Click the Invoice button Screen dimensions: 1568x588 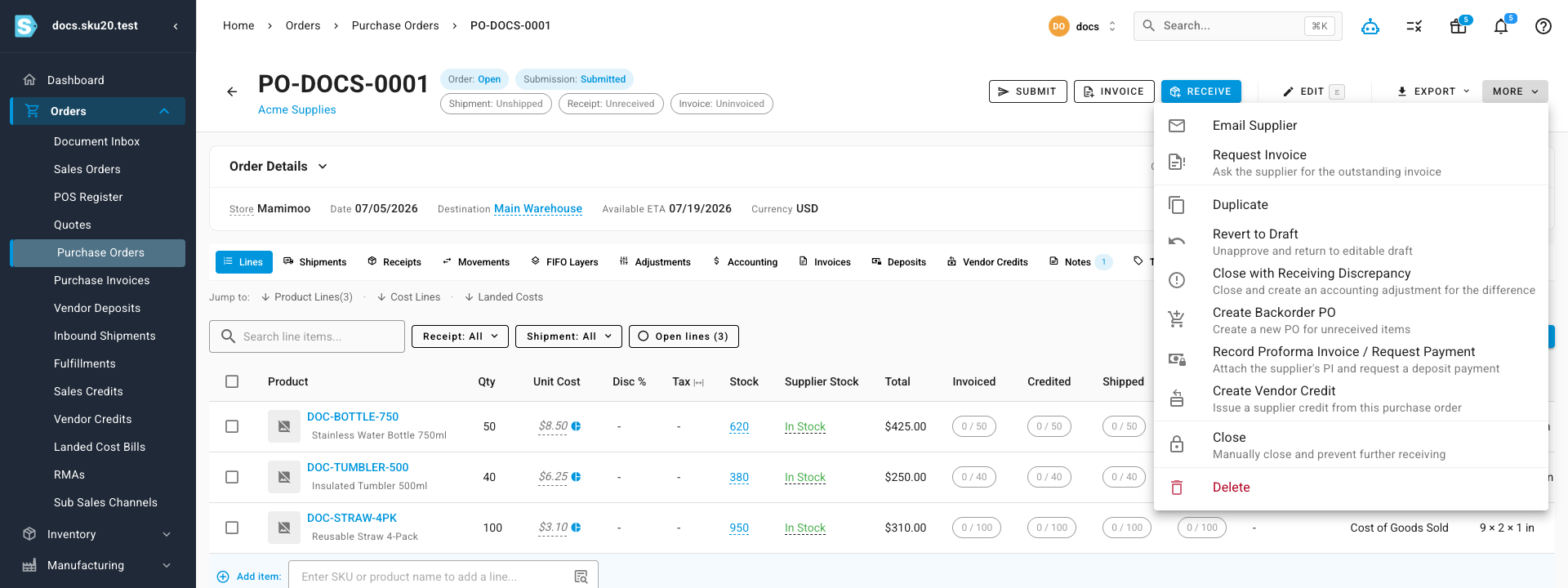click(x=1114, y=91)
